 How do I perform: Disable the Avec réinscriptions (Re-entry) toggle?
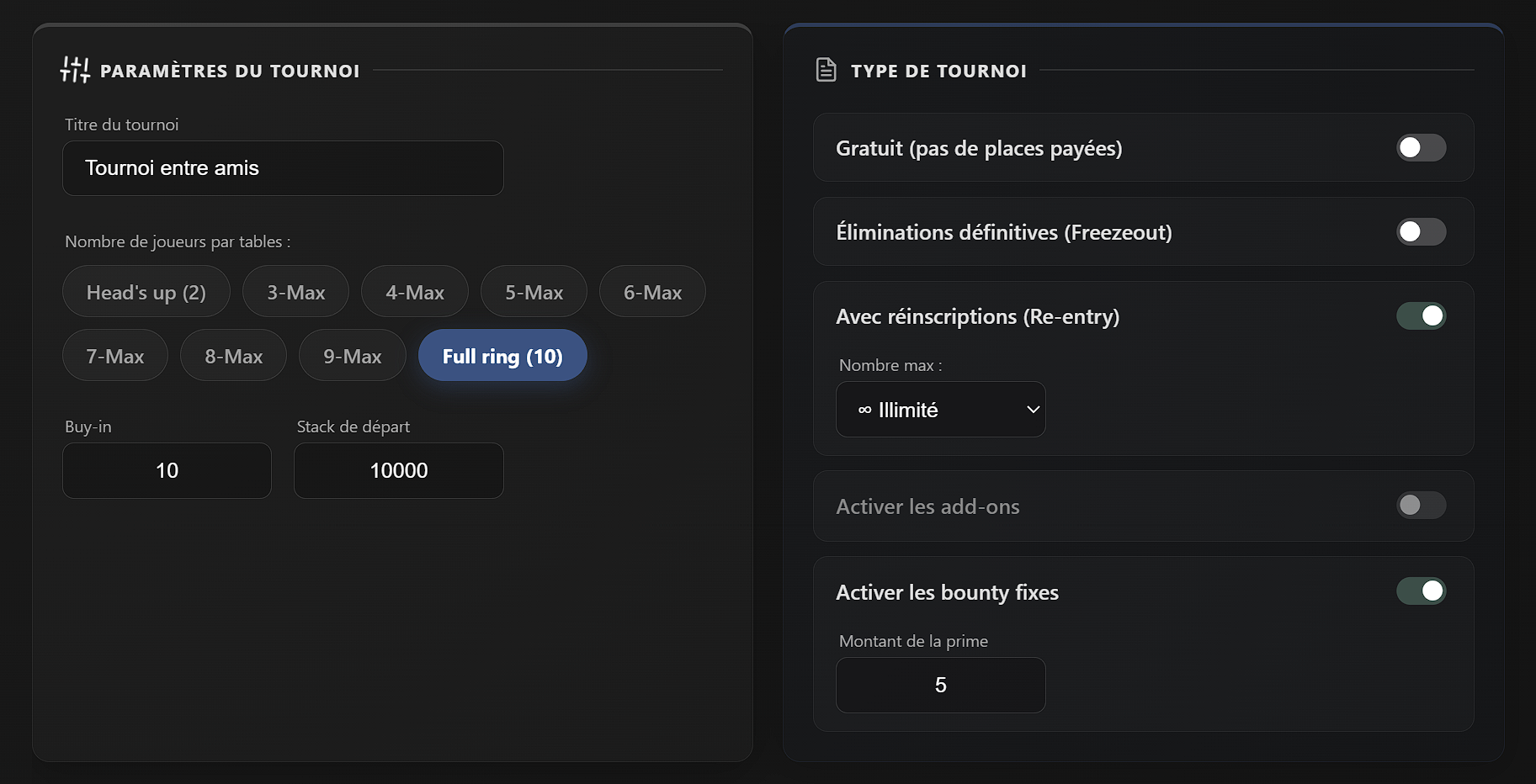(x=1422, y=316)
